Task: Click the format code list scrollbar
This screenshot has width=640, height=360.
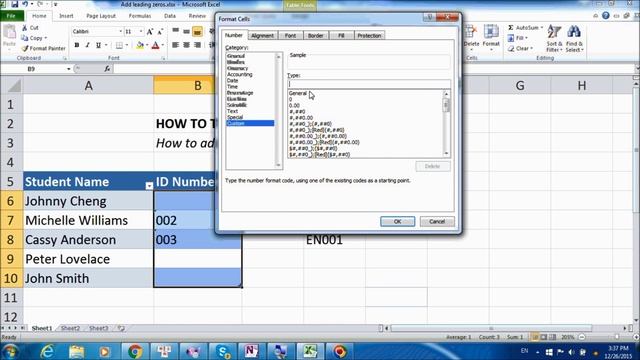Action: point(446,123)
